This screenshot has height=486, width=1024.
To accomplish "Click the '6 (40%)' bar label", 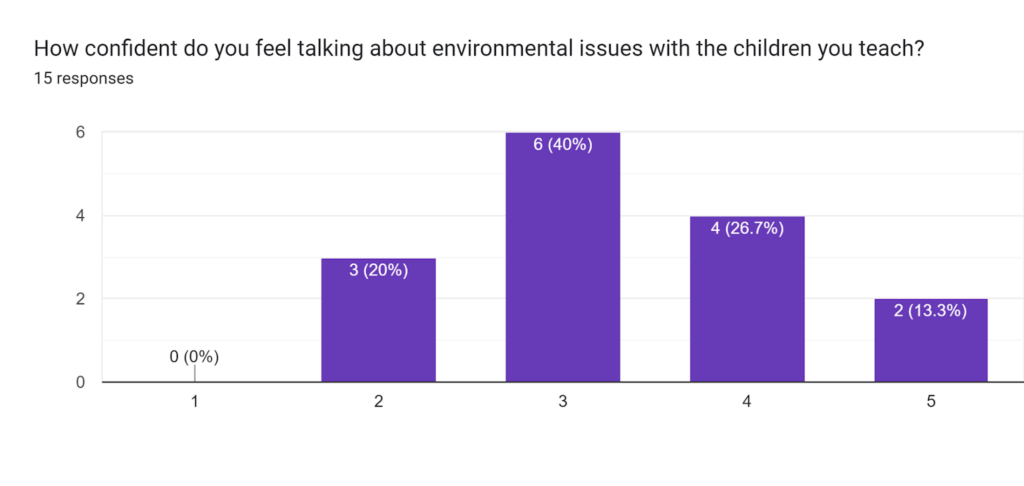I will (563, 144).
